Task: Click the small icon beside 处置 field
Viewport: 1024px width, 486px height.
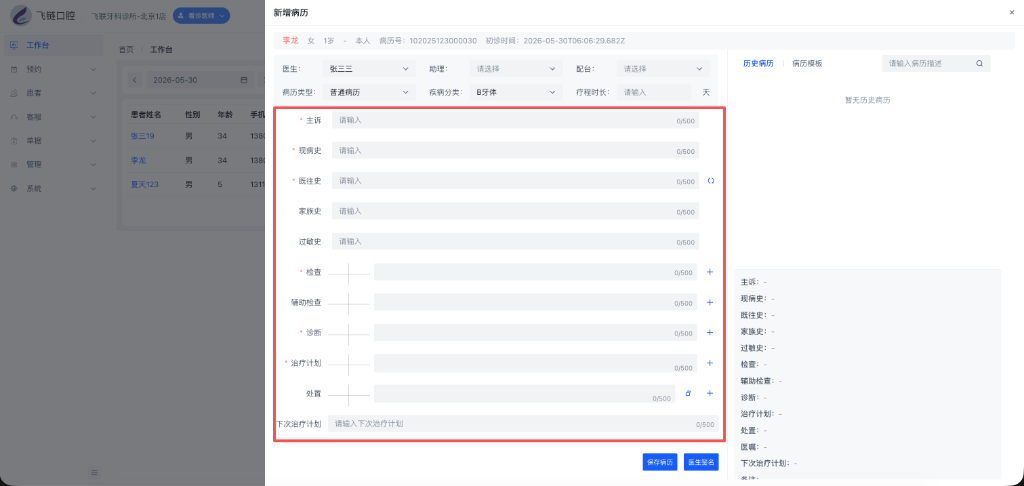Action: (x=688, y=393)
